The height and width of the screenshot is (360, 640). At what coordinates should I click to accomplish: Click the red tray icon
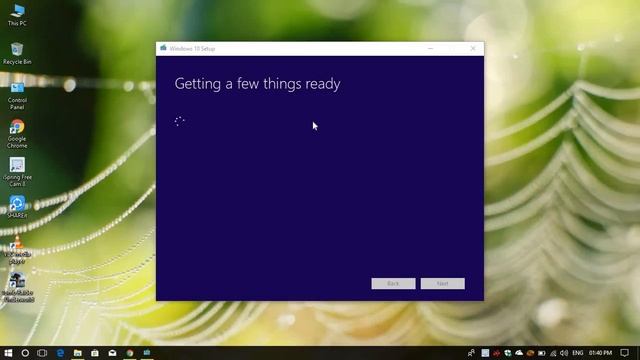496,353
